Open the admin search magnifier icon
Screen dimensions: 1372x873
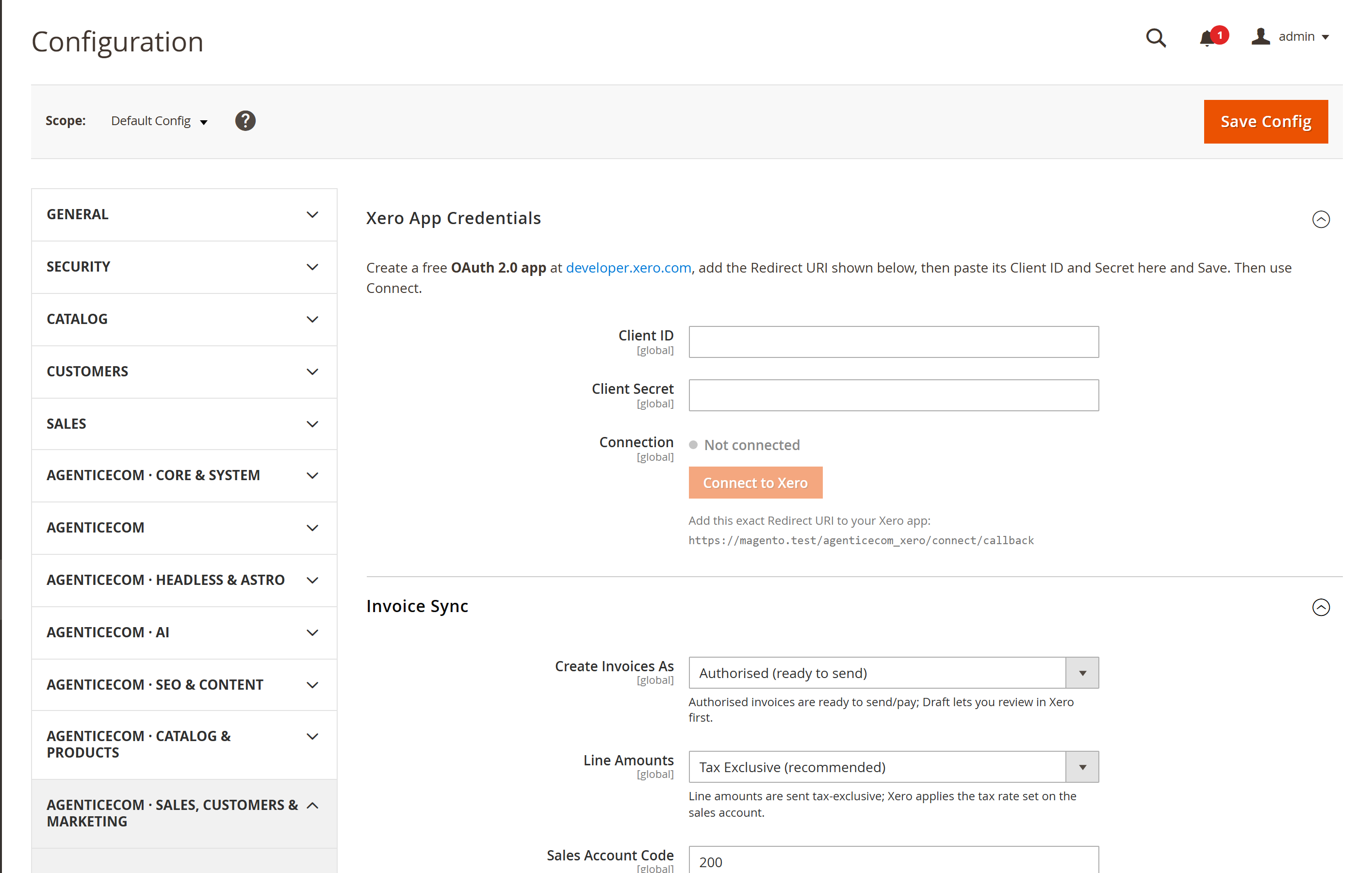pos(1156,37)
